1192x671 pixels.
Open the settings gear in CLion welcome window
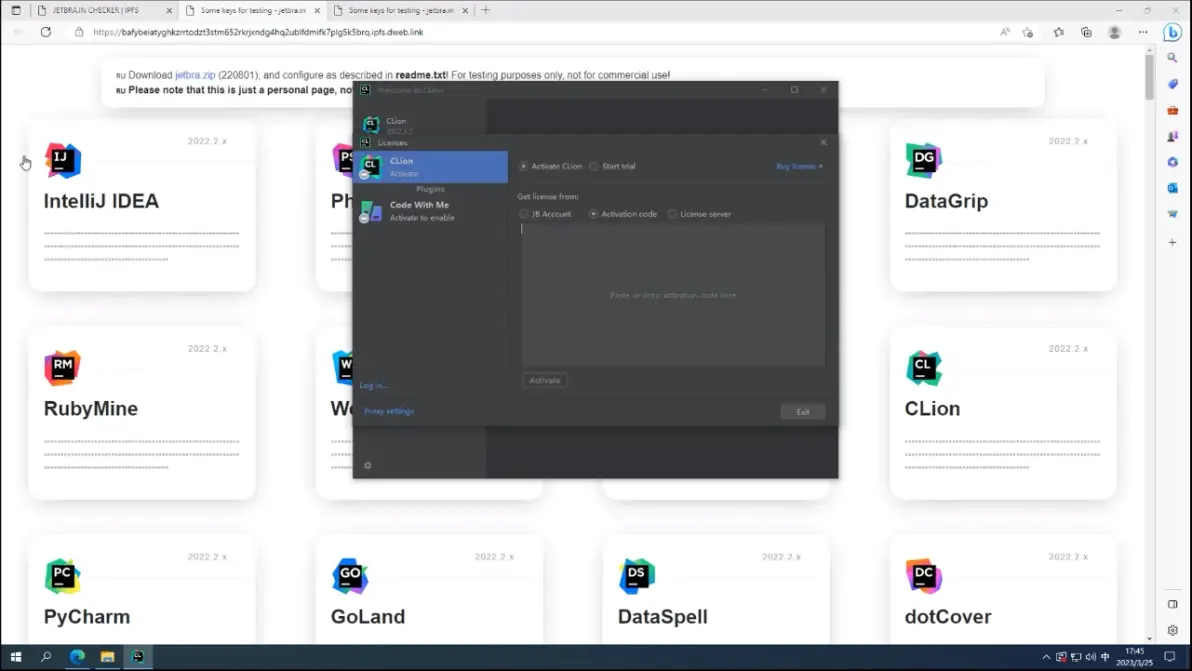[368, 465]
